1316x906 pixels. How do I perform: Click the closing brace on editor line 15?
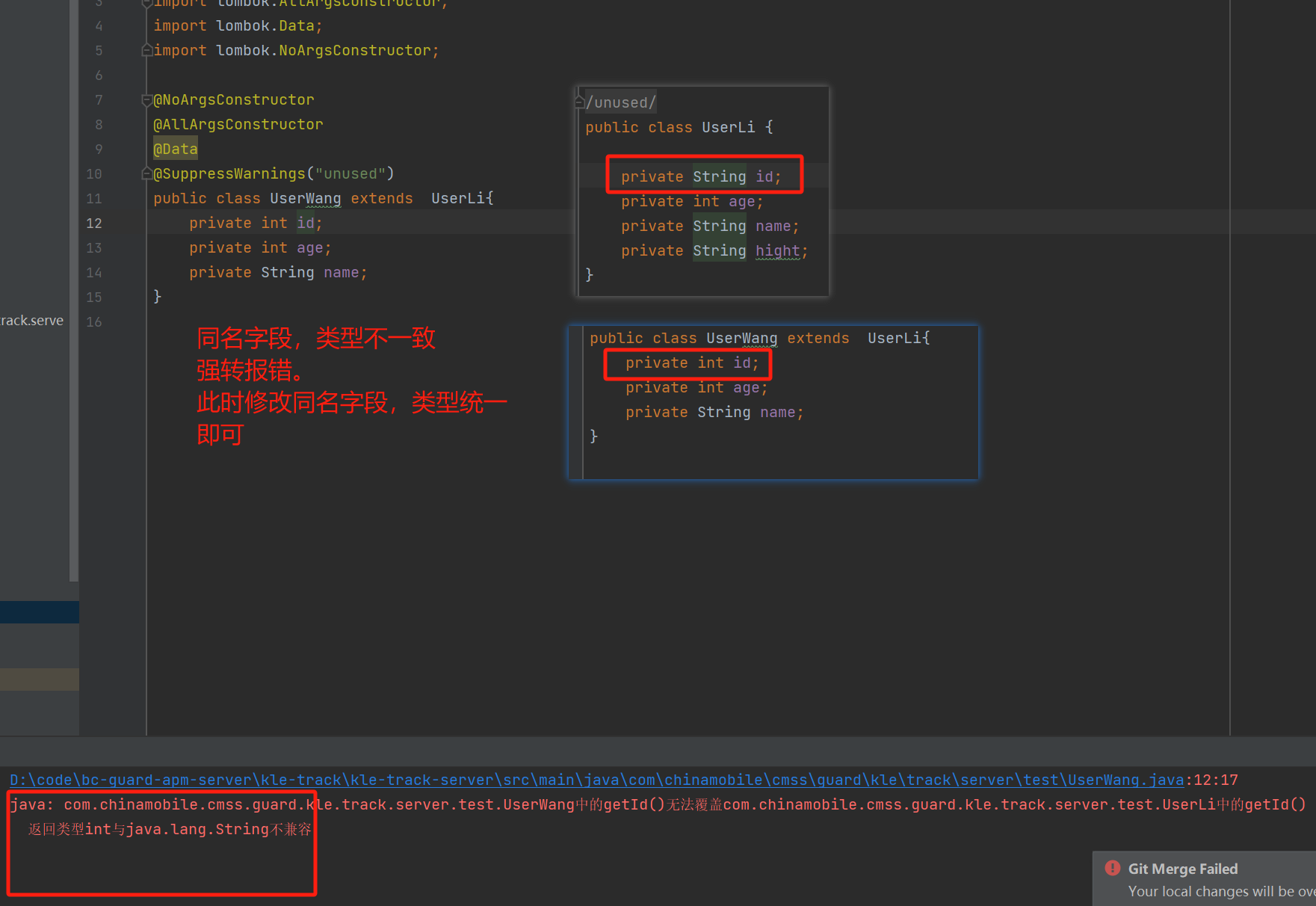[x=157, y=296]
